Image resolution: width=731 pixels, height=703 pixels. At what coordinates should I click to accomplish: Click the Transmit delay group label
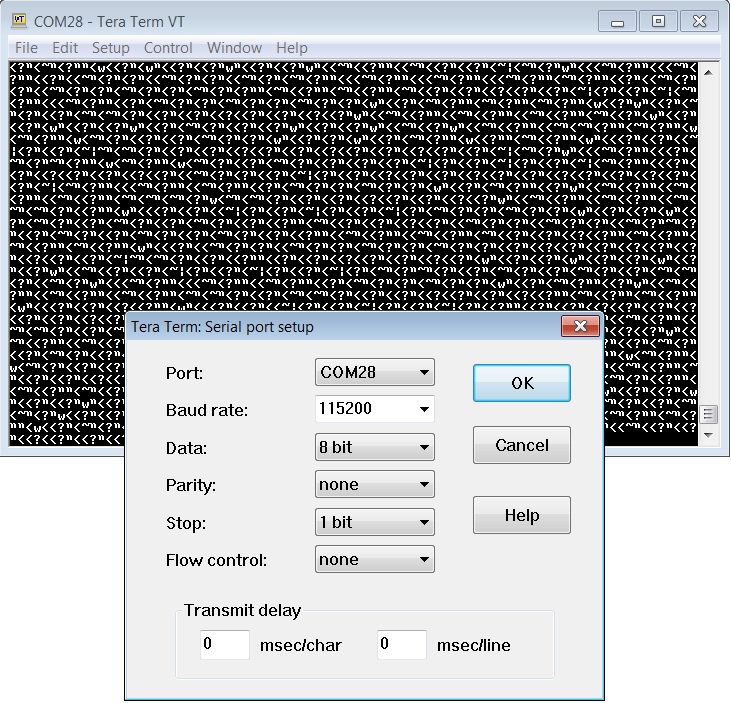pyautogui.click(x=242, y=610)
